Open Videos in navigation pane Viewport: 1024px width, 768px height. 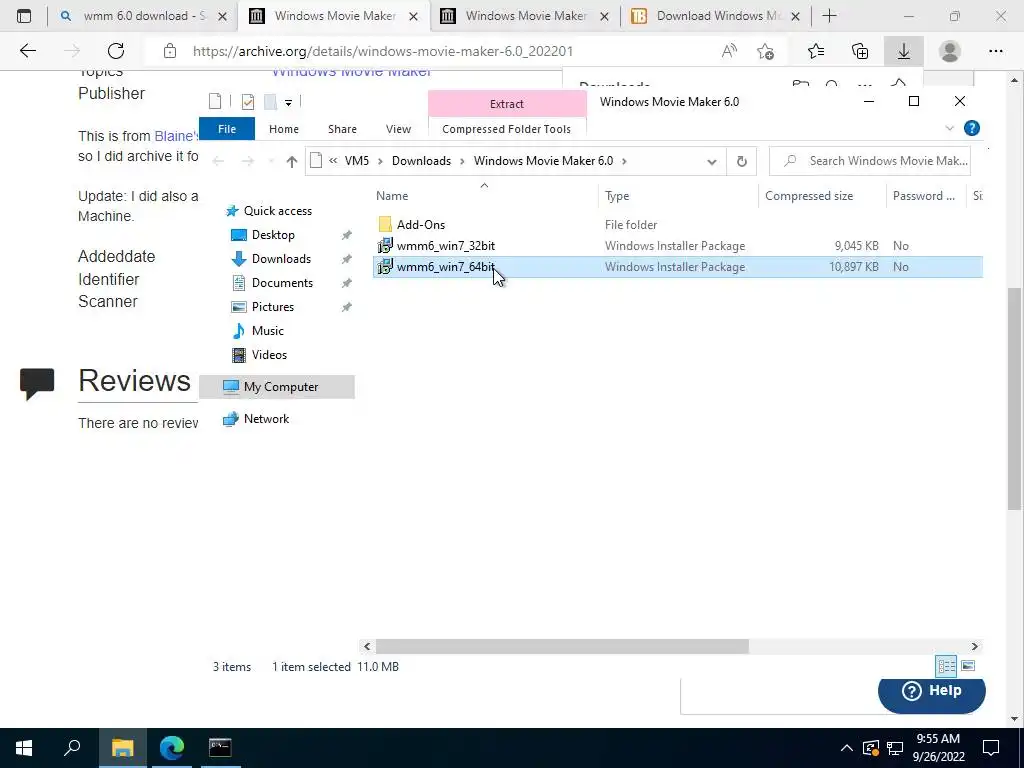269,355
